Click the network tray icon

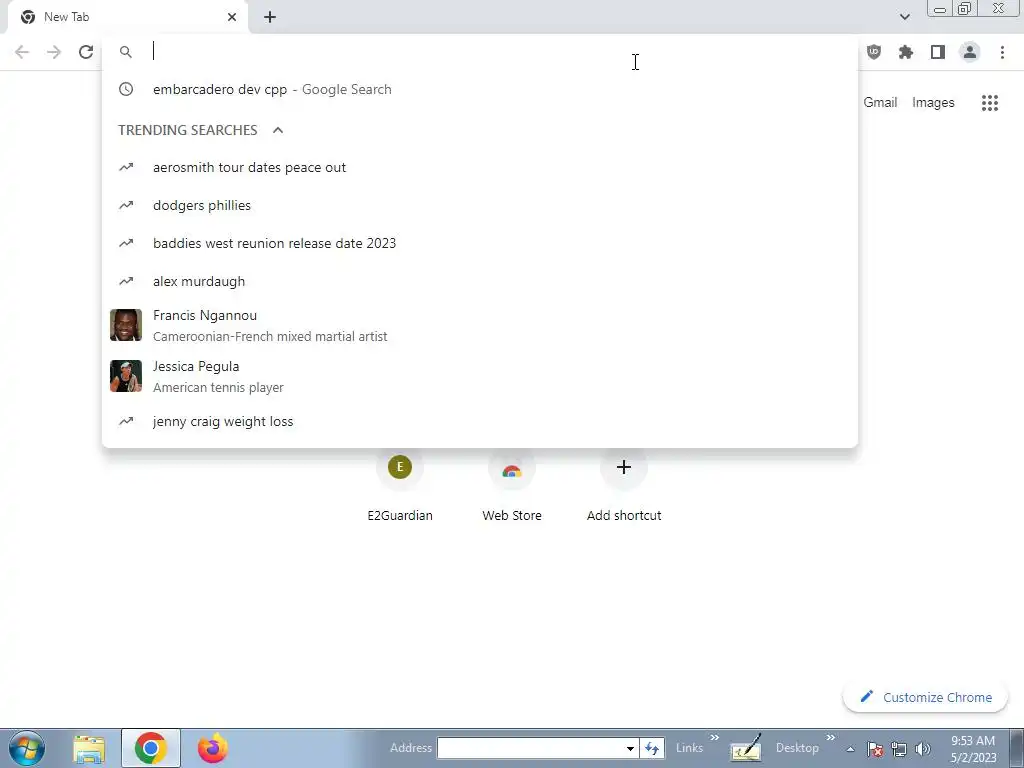(899, 749)
